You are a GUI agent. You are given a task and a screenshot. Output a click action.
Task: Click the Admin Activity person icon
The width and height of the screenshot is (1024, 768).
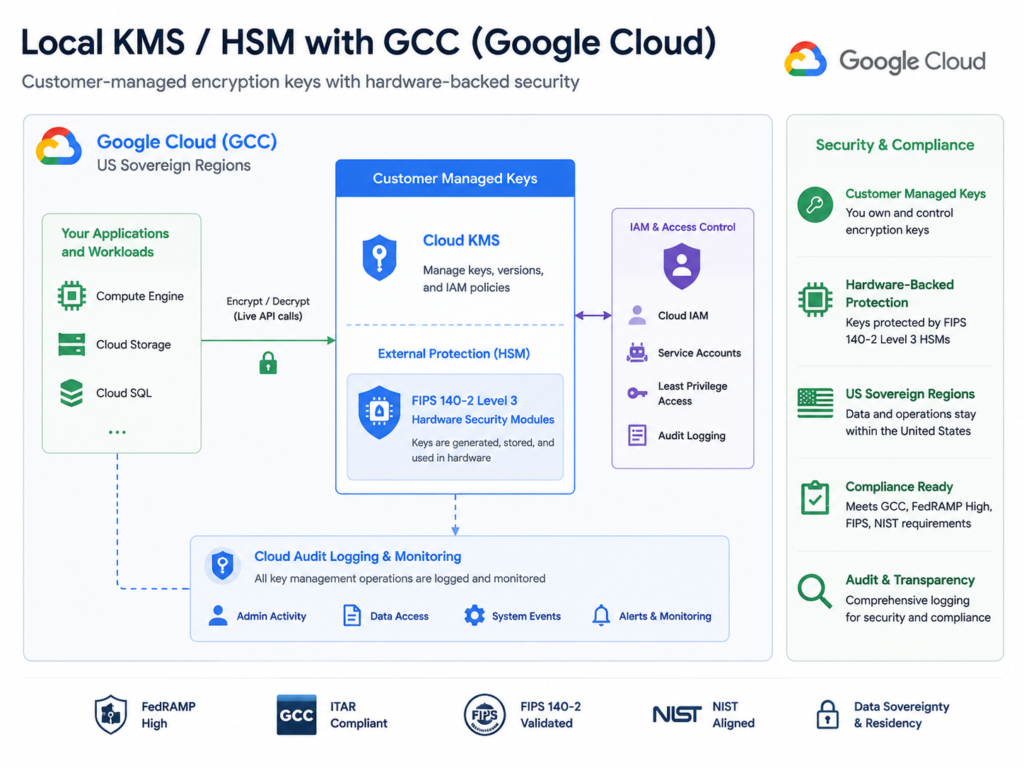pos(218,615)
